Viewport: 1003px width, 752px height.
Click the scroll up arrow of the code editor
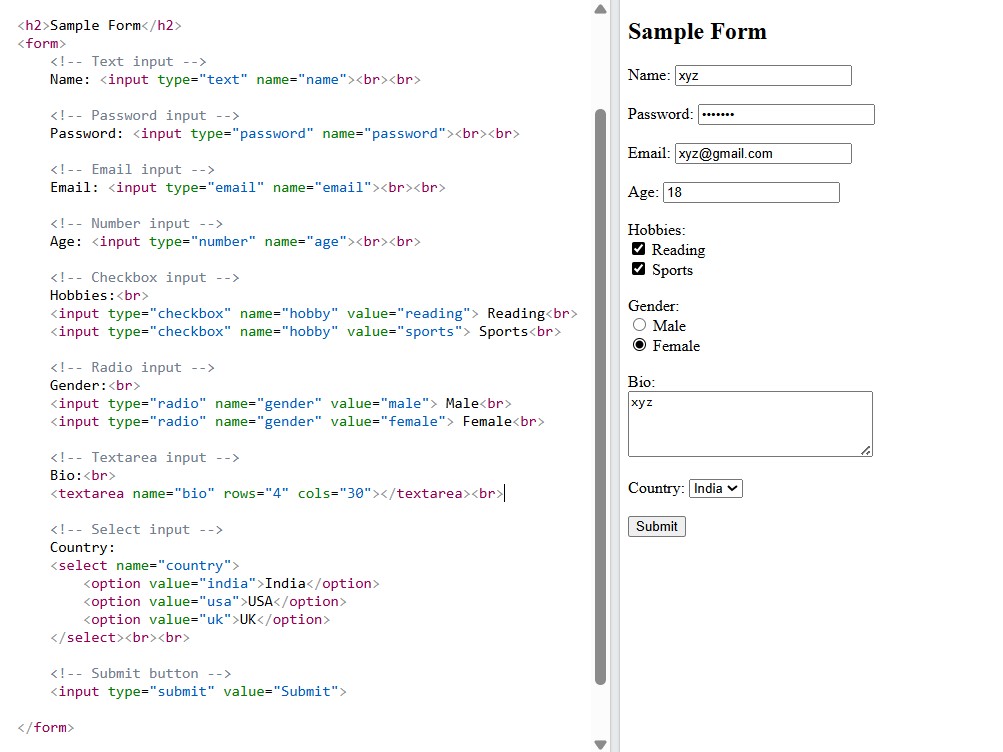(600, 9)
